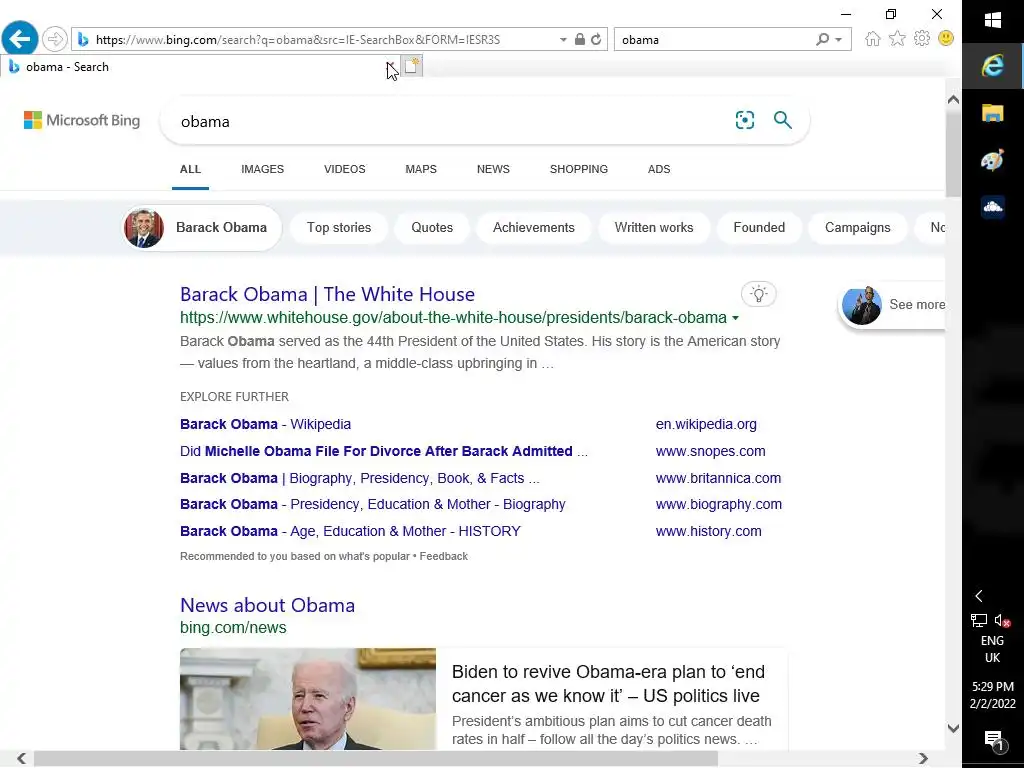Click the ENG UK language indicator
Image resolution: width=1024 pixels, height=768 pixels.
click(993, 649)
